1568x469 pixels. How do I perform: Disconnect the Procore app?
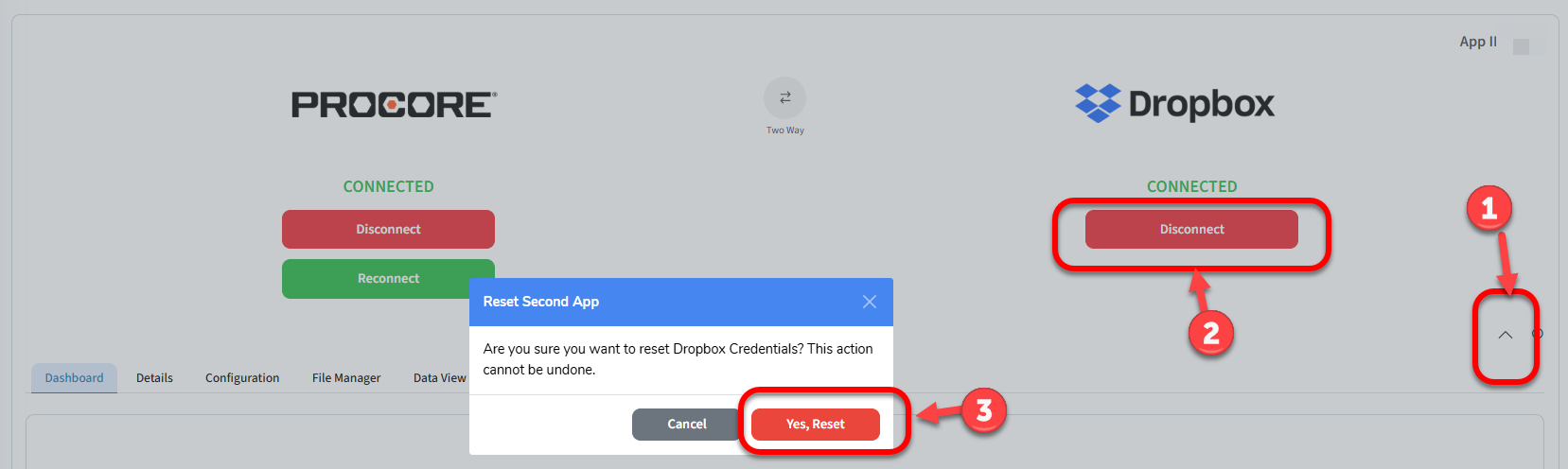click(388, 230)
